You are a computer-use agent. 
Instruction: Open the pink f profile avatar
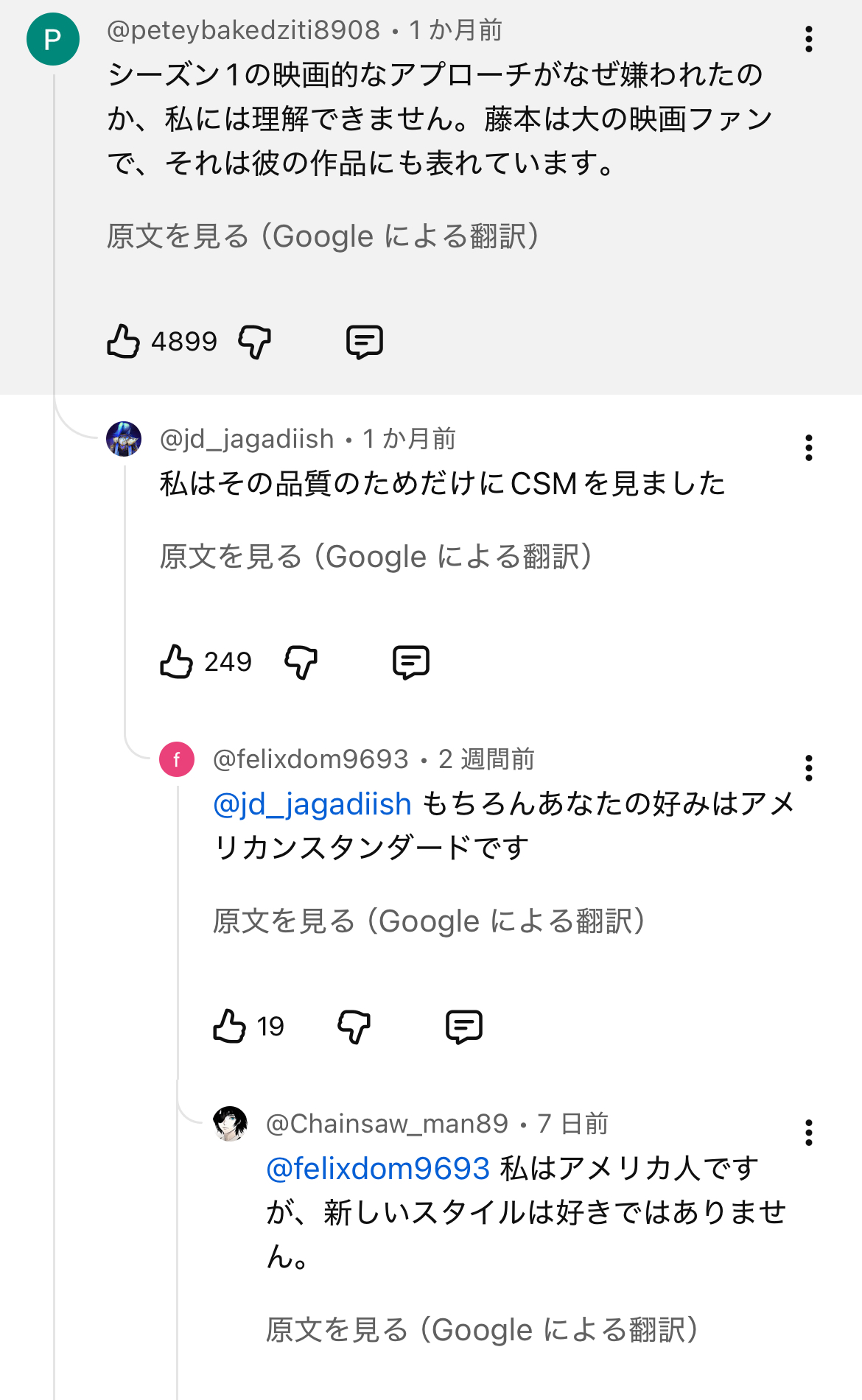pos(177,759)
